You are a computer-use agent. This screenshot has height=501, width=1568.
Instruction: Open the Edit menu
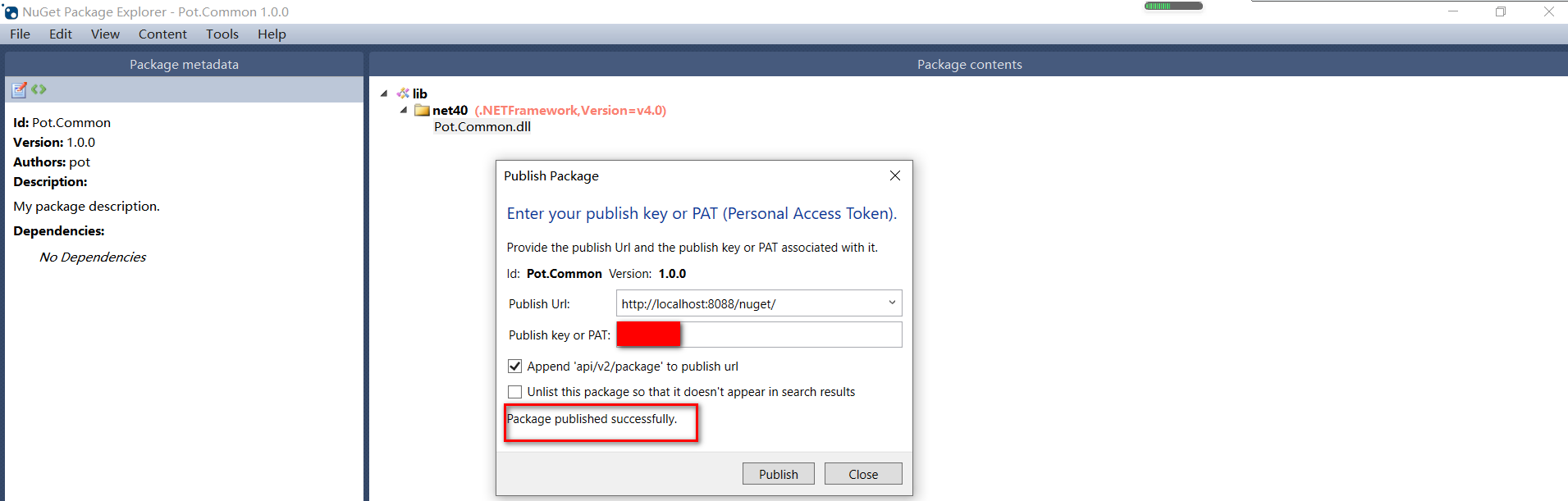tap(60, 34)
